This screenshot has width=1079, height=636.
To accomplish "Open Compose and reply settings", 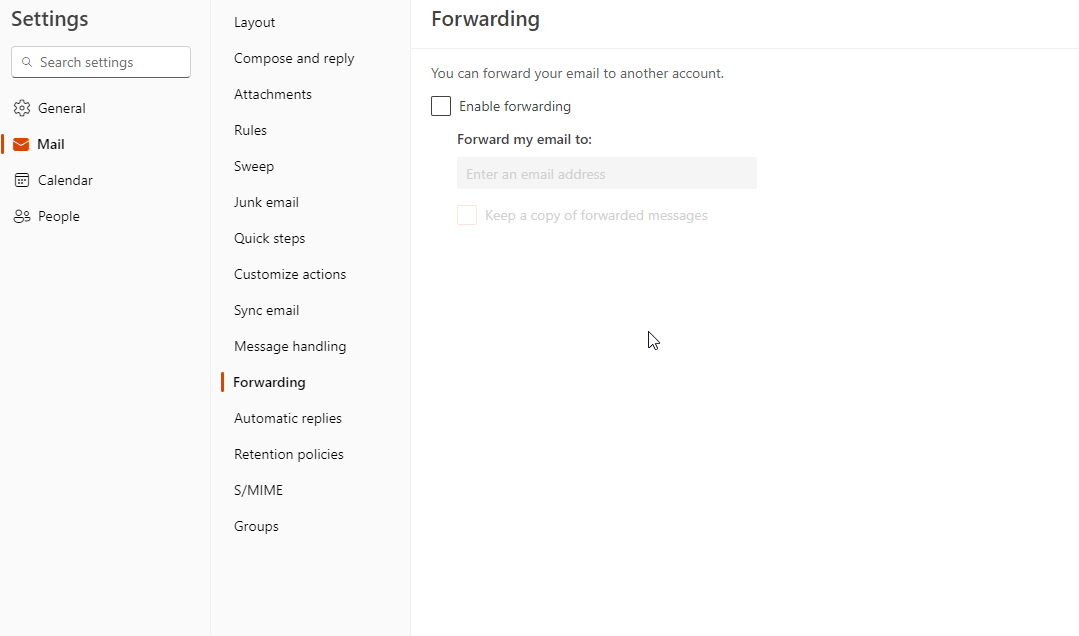I will coord(294,58).
